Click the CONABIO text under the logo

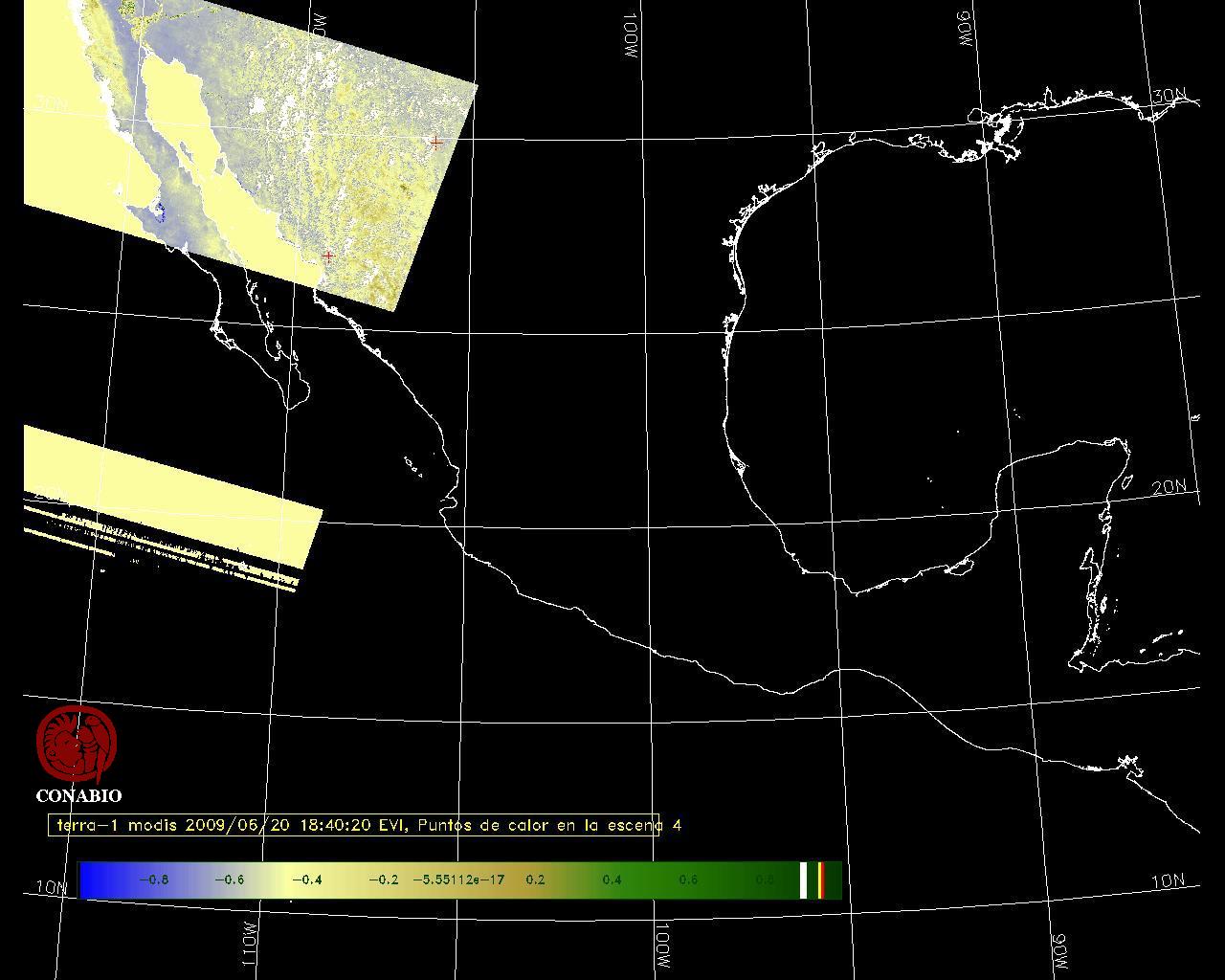pyautogui.click(x=78, y=796)
